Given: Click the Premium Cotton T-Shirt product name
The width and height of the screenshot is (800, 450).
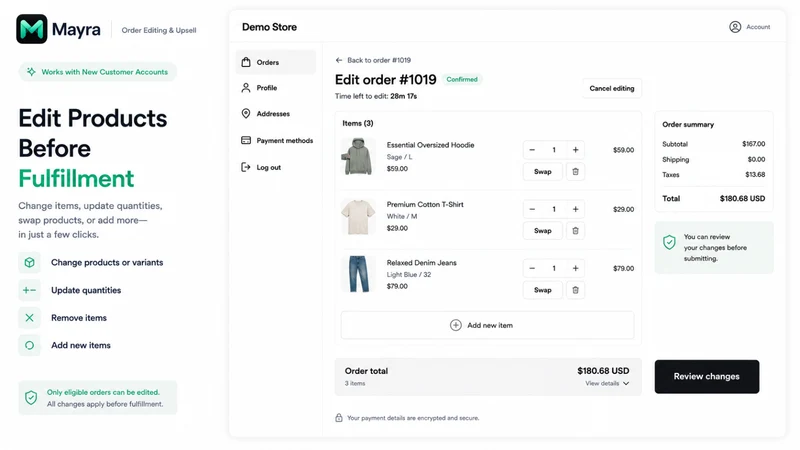Looking at the screenshot, I should [x=425, y=204].
